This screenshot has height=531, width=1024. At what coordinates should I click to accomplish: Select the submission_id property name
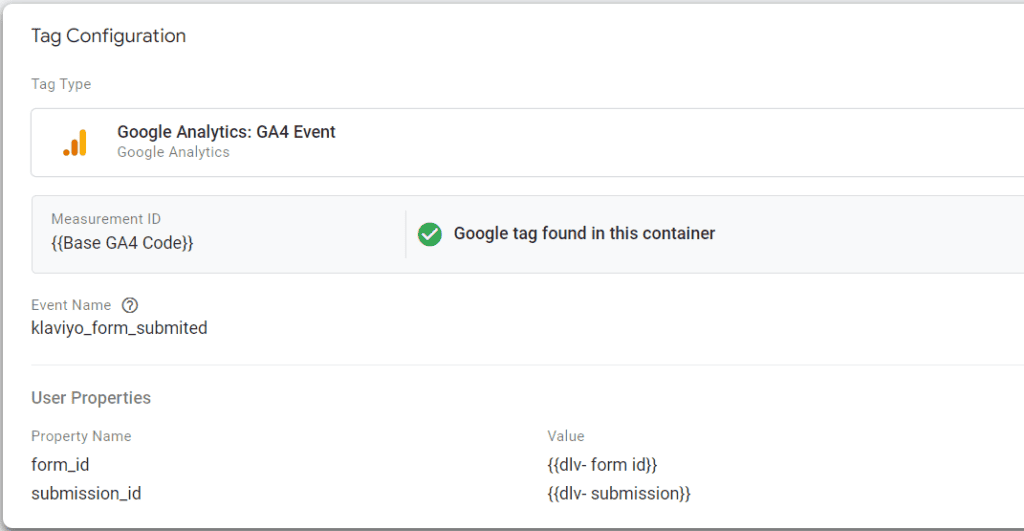click(x=85, y=493)
